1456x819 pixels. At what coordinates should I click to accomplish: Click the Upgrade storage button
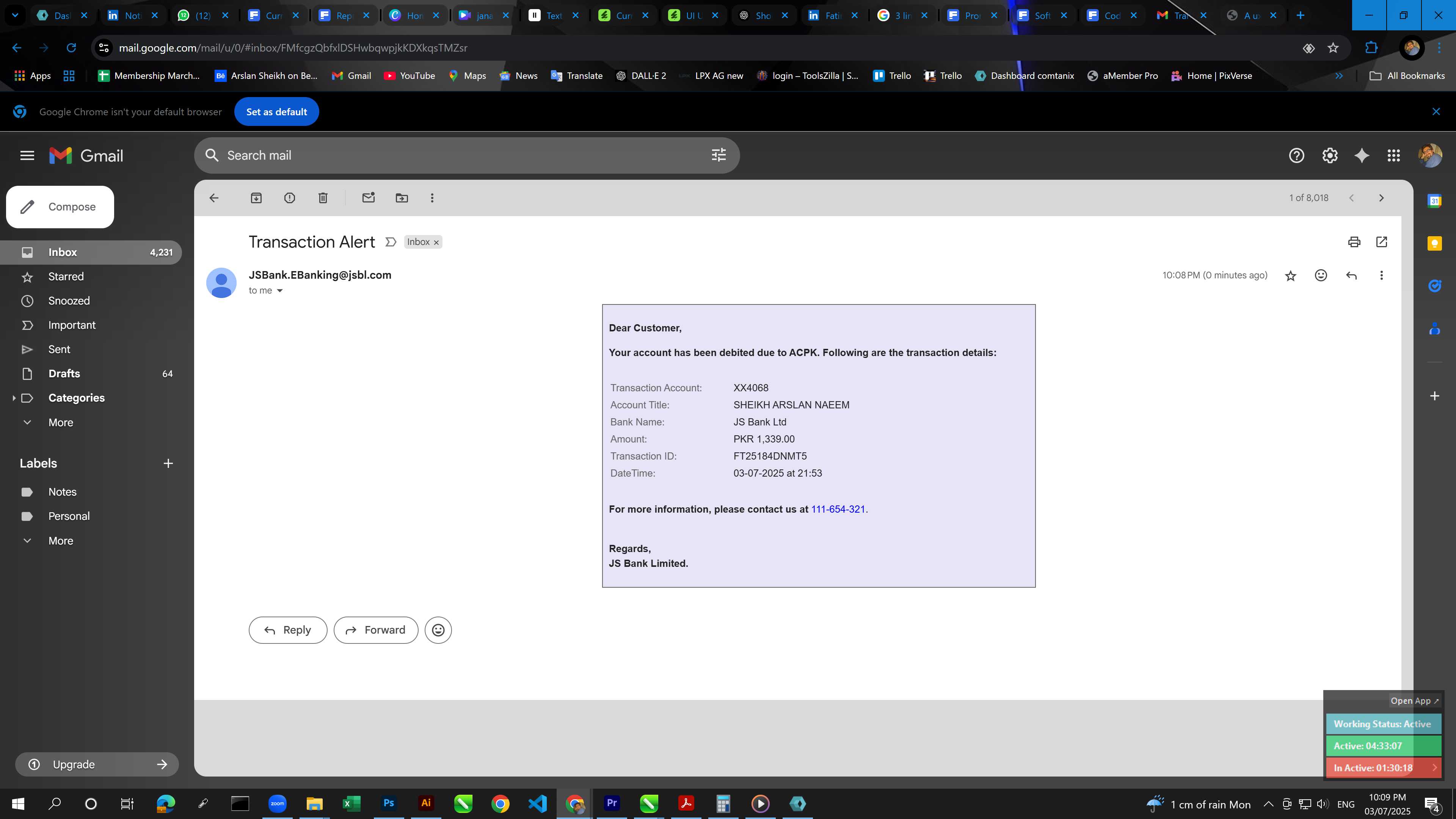[97, 764]
